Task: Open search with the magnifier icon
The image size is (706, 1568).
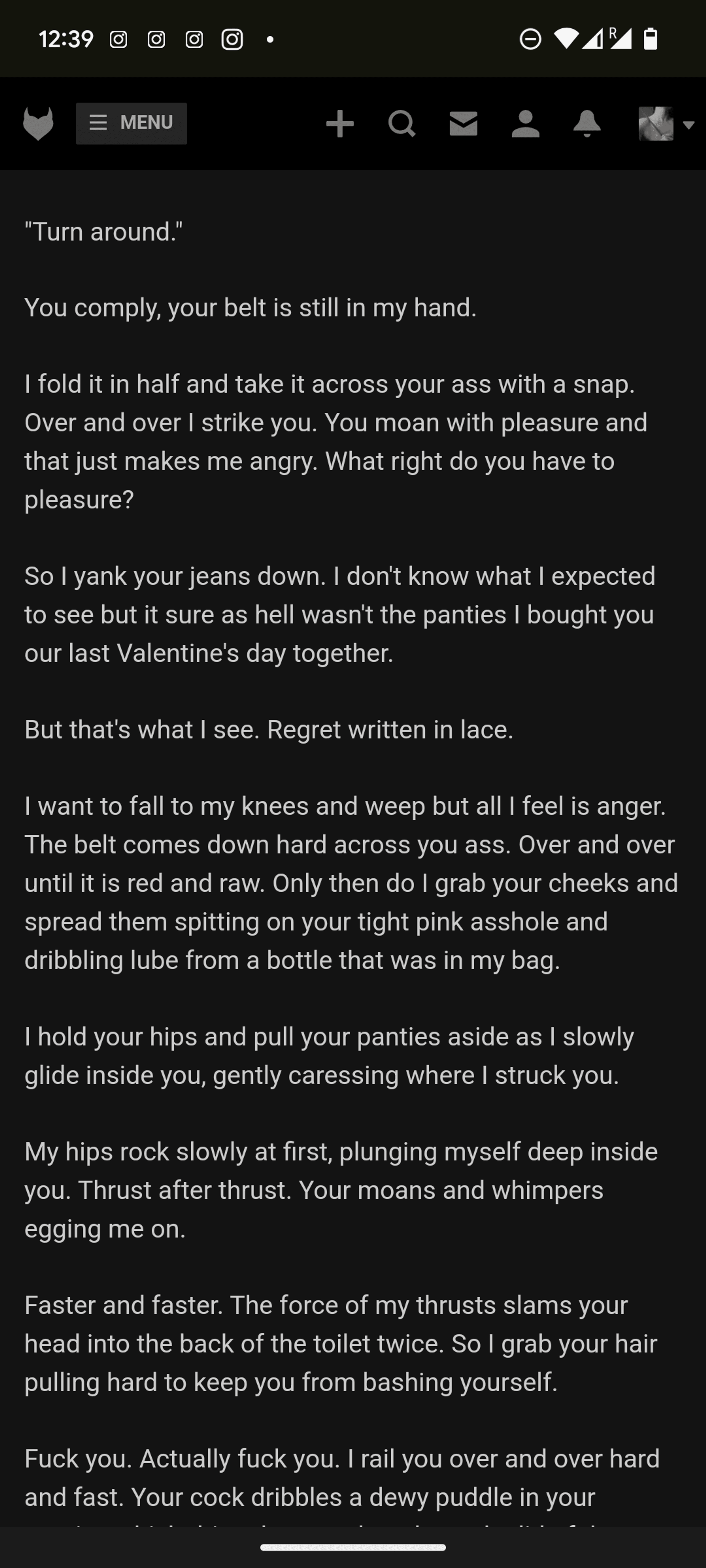Action: pyautogui.click(x=402, y=124)
